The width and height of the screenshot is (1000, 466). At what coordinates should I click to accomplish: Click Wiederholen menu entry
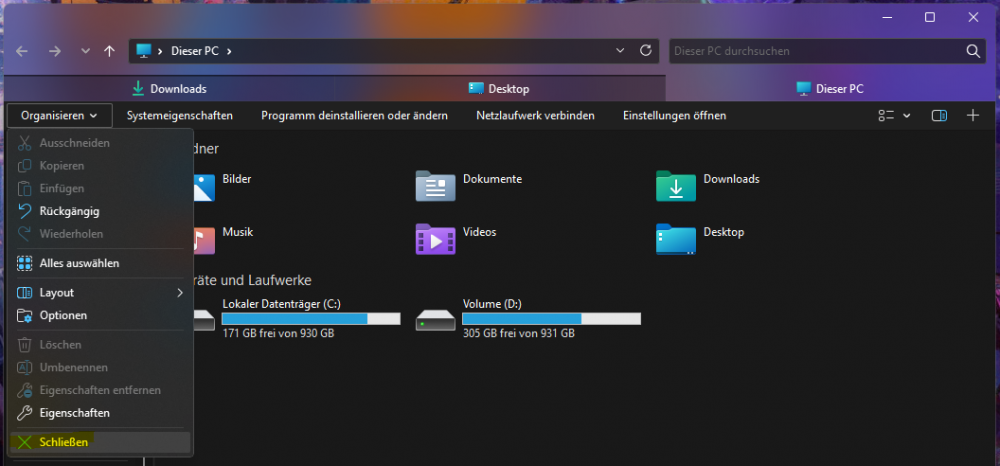click(101, 234)
